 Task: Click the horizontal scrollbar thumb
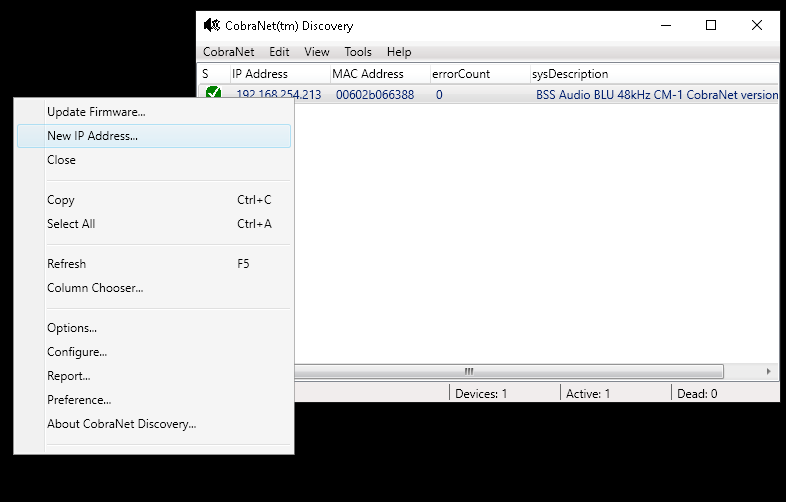coord(468,371)
